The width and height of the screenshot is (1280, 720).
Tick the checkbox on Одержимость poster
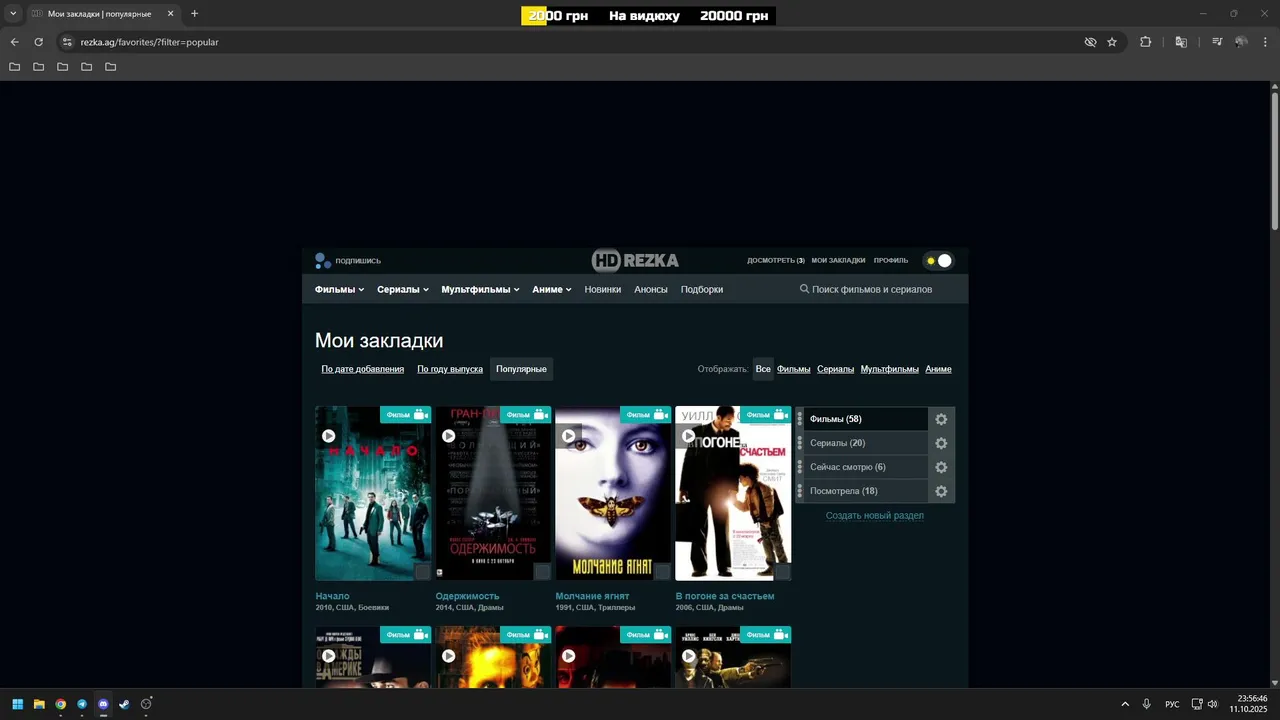pyautogui.click(x=543, y=571)
